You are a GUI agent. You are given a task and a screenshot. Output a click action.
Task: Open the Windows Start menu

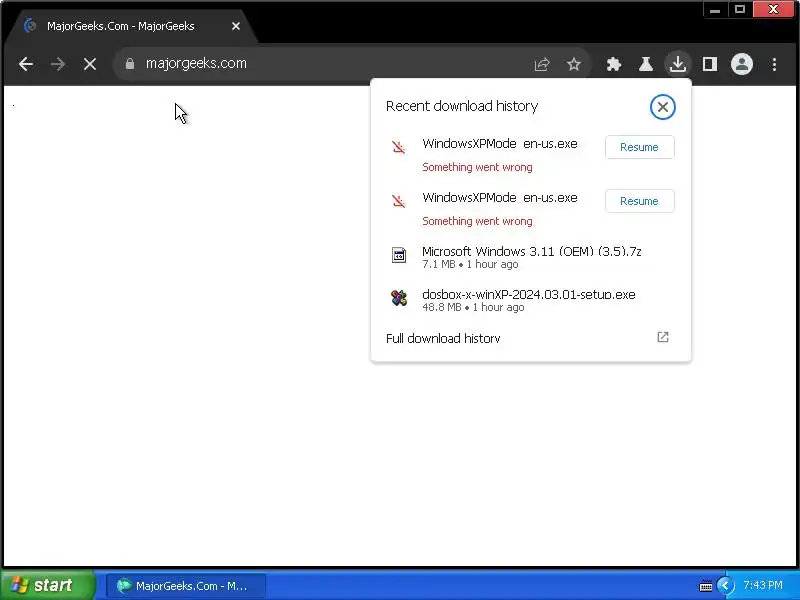pos(47,585)
